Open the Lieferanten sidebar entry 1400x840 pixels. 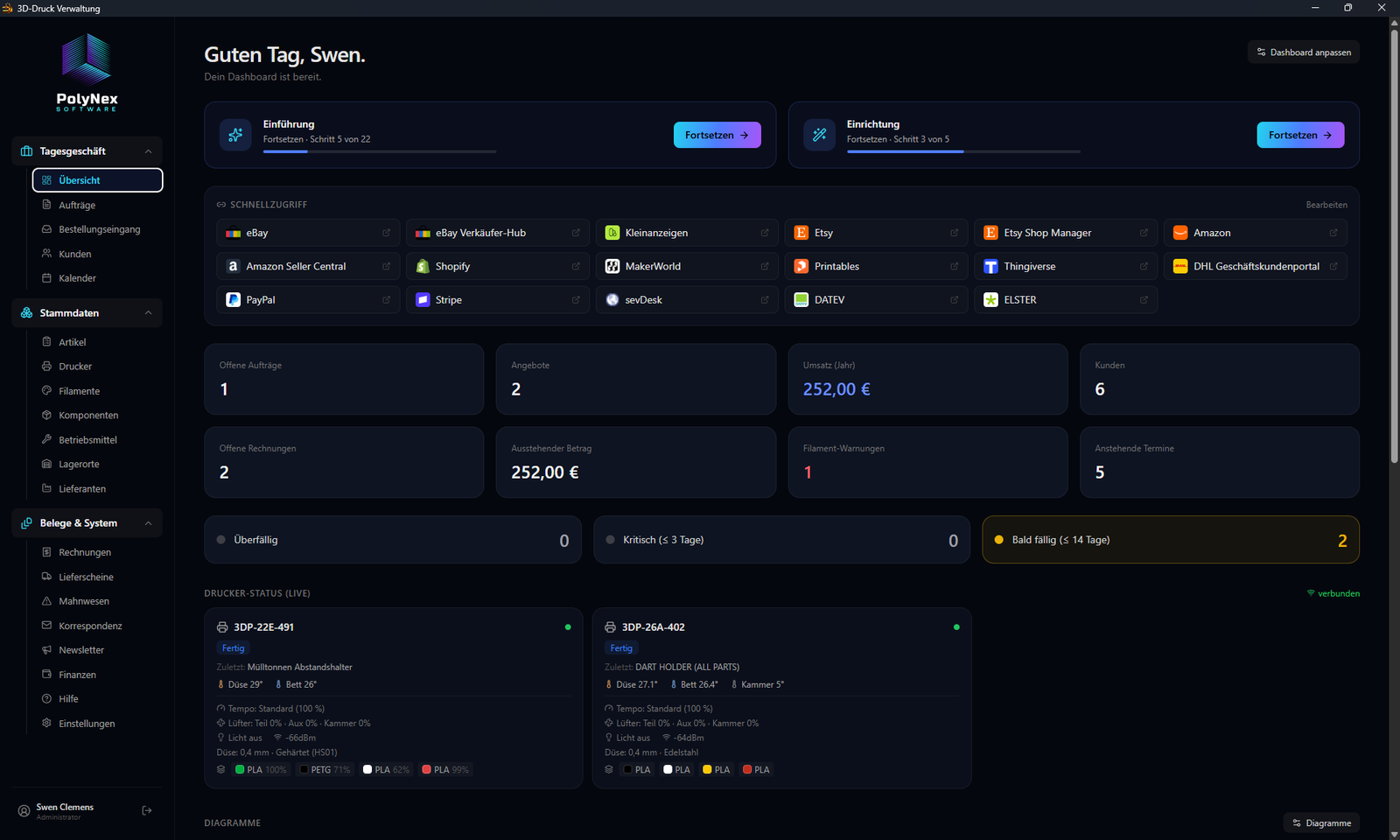[x=98, y=488]
